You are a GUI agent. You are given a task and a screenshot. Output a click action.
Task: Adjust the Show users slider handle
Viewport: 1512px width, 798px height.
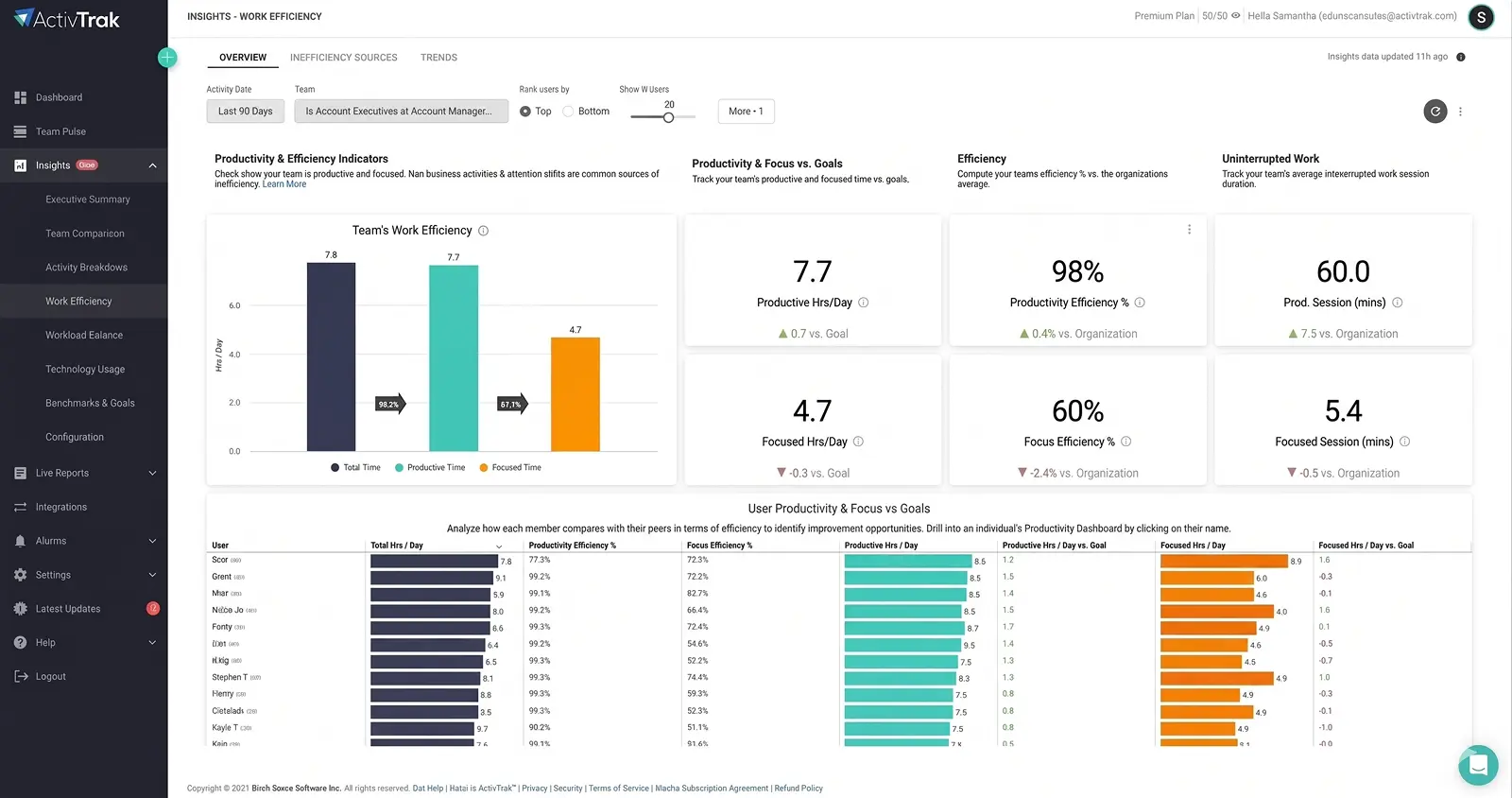[x=668, y=117]
